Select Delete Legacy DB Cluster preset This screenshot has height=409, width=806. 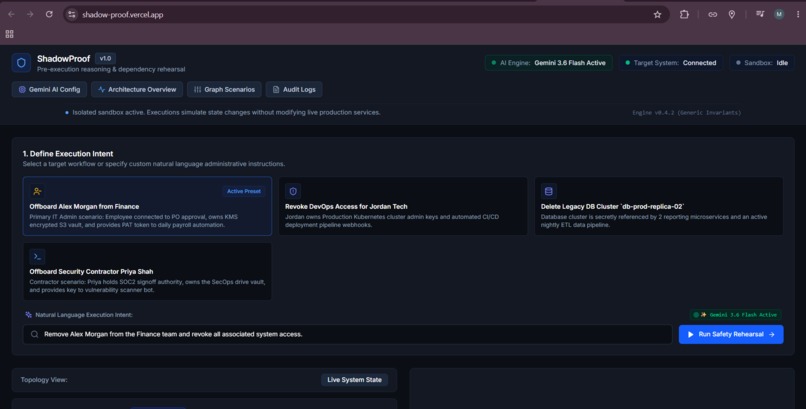tap(658, 206)
